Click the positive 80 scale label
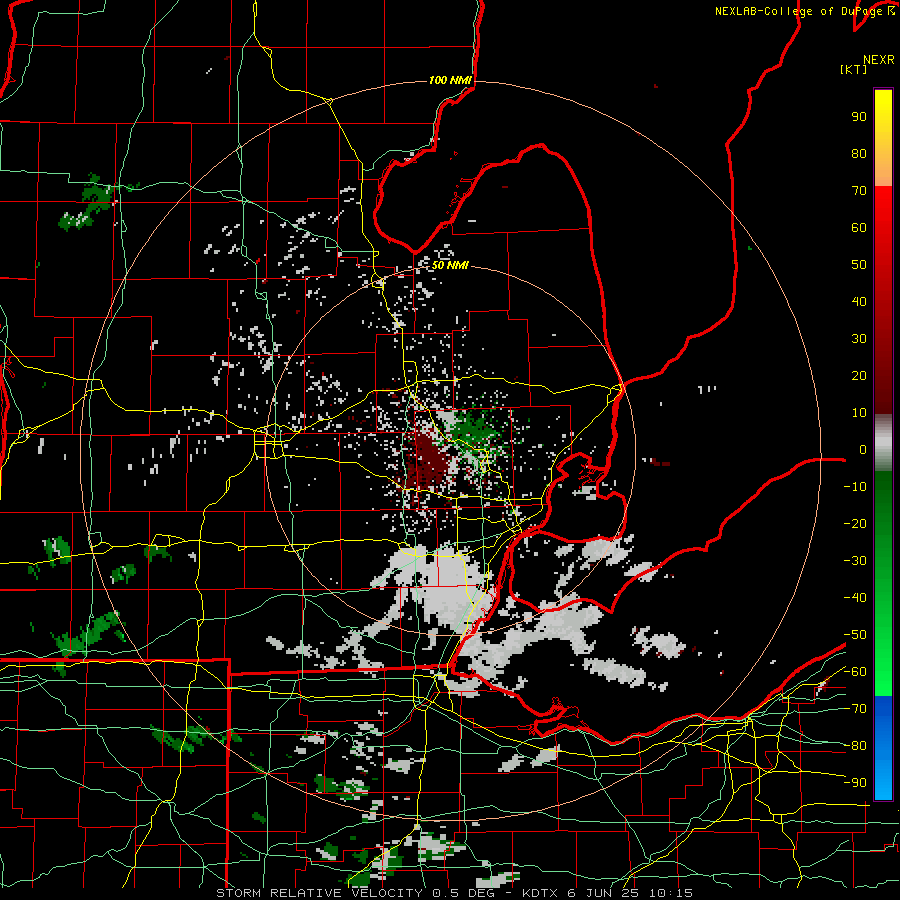Screen dimensions: 900x900 [x=859, y=153]
